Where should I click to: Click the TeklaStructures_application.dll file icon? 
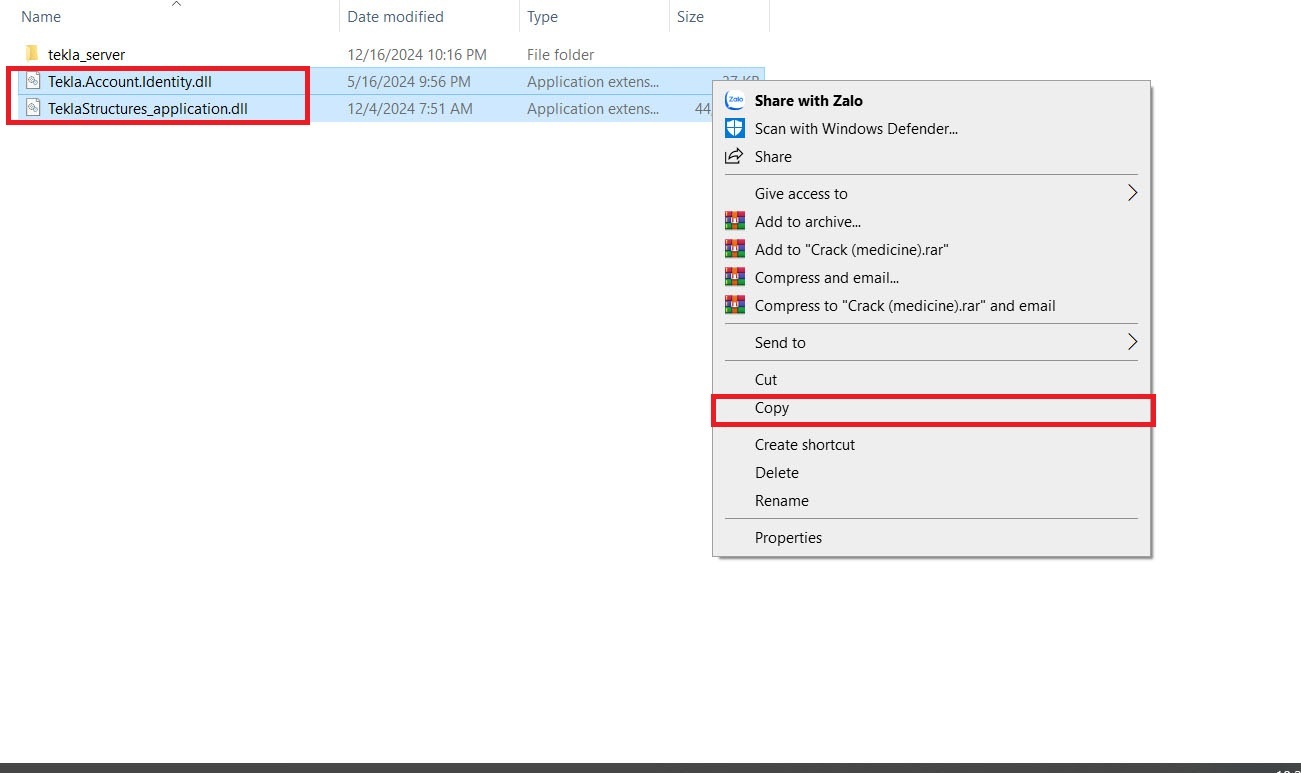[x=33, y=108]
